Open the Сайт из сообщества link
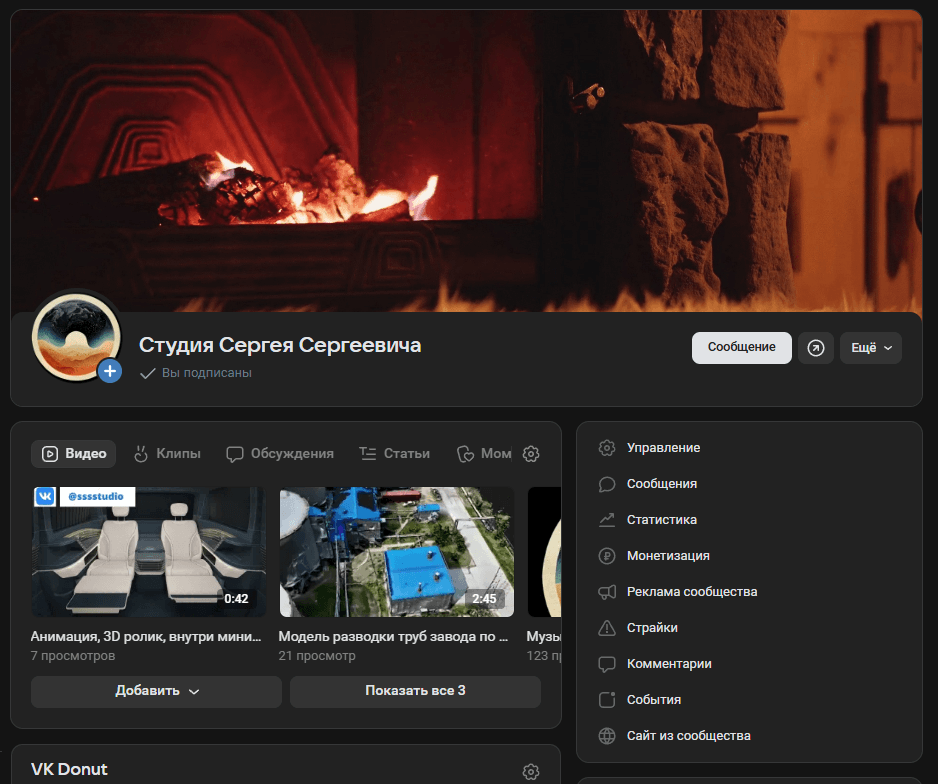Image resolution: width=938 pixels, height=784 pixels. pyautogui.click(x=689, y=736)
